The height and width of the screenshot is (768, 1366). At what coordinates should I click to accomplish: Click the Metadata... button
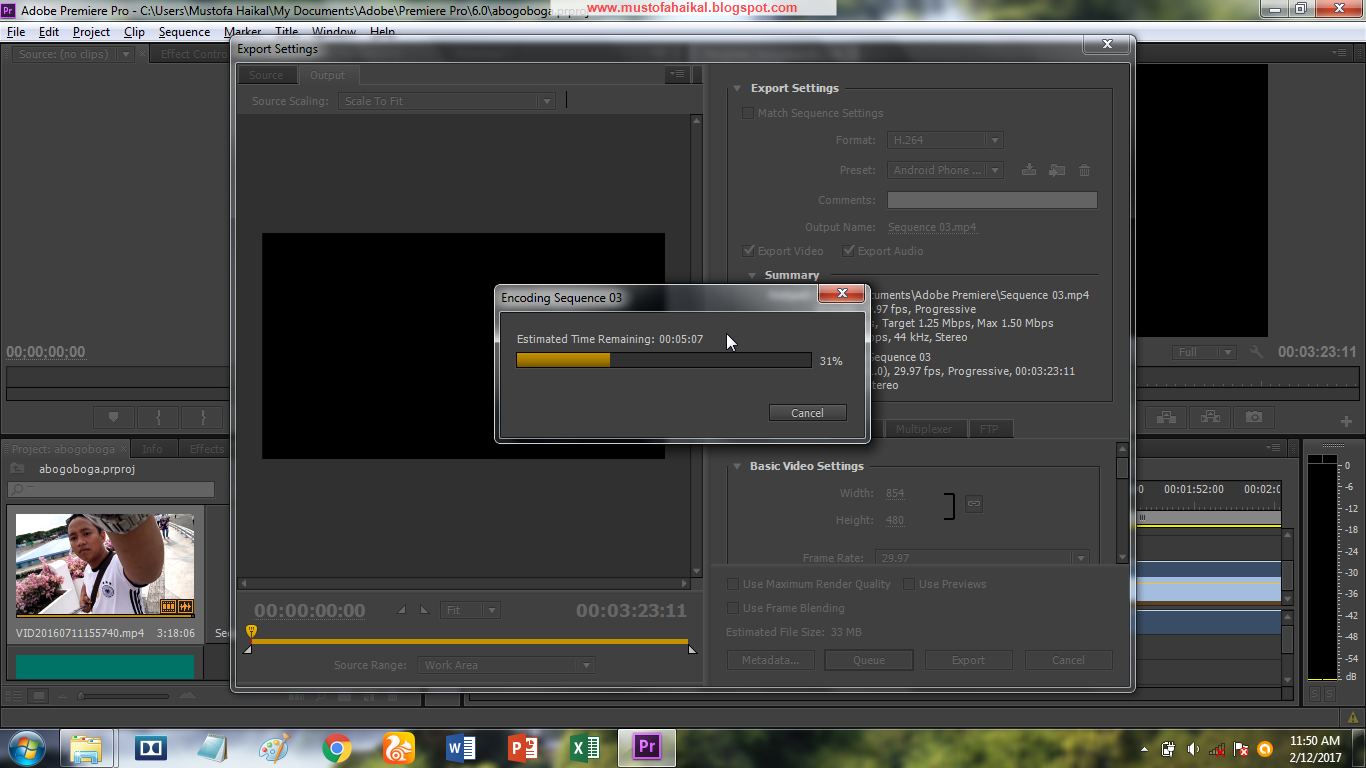pos(770,660)
